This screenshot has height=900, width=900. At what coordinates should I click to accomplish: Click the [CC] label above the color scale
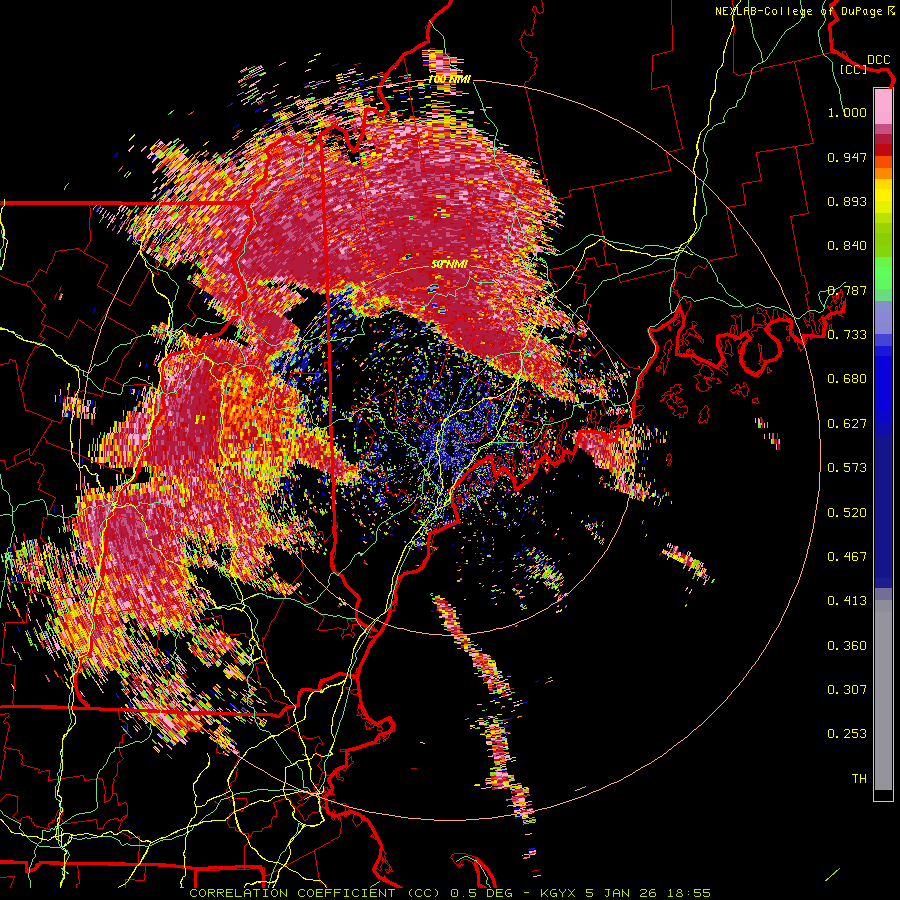853,69
